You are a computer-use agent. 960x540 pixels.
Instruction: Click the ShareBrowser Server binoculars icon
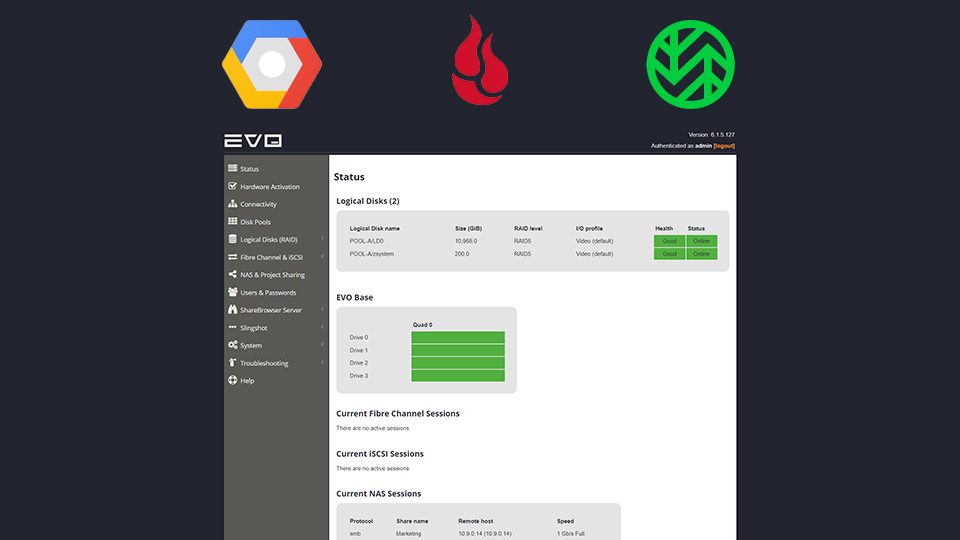tap(233, 310)
